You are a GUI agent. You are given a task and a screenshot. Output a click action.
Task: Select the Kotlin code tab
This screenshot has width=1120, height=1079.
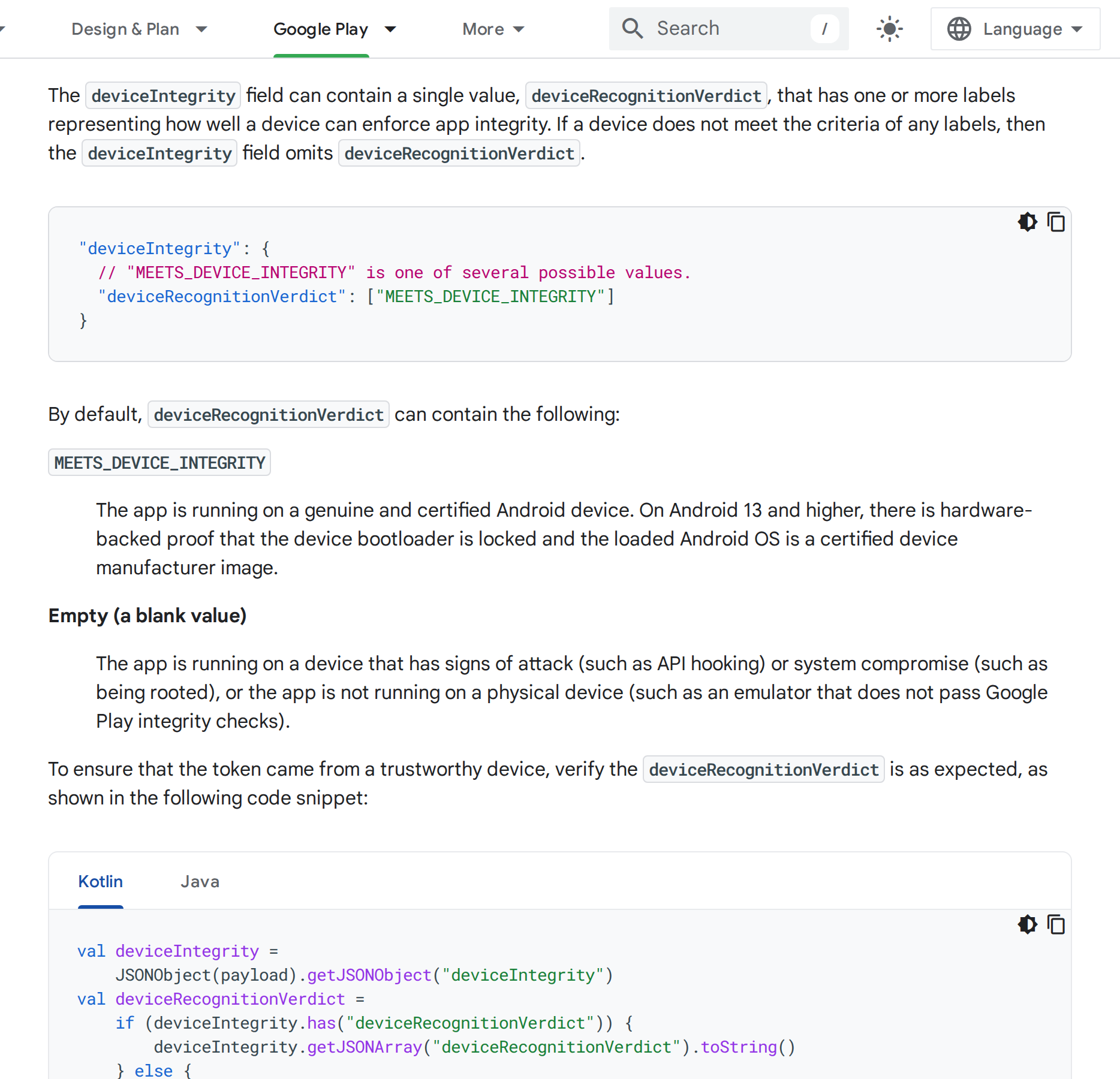100,882
